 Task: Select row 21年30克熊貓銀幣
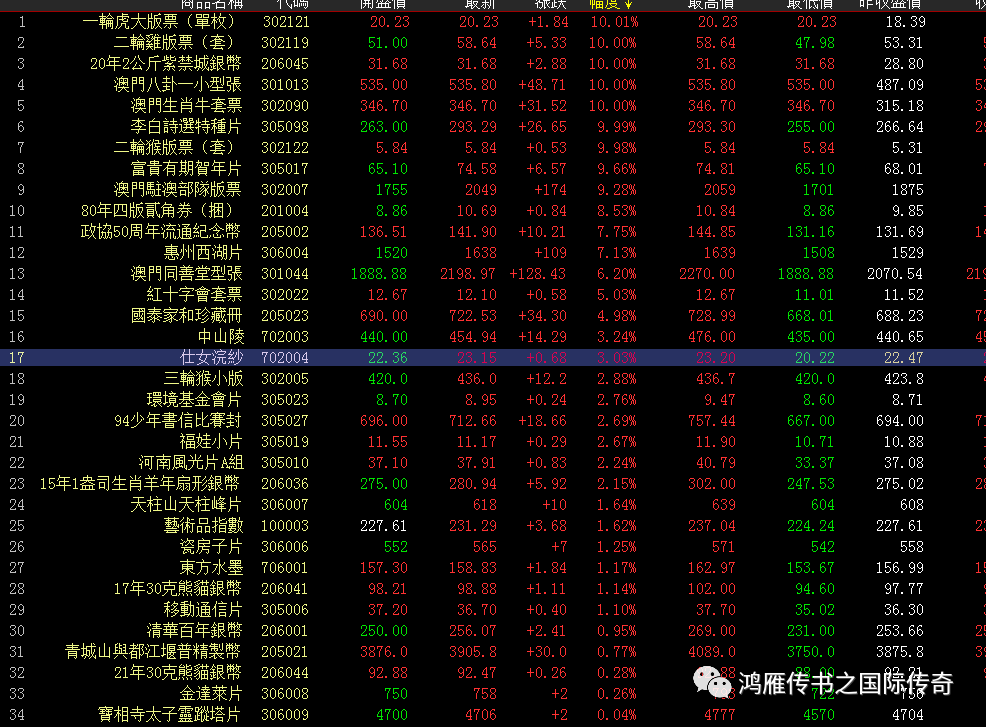tap(493, 673)
